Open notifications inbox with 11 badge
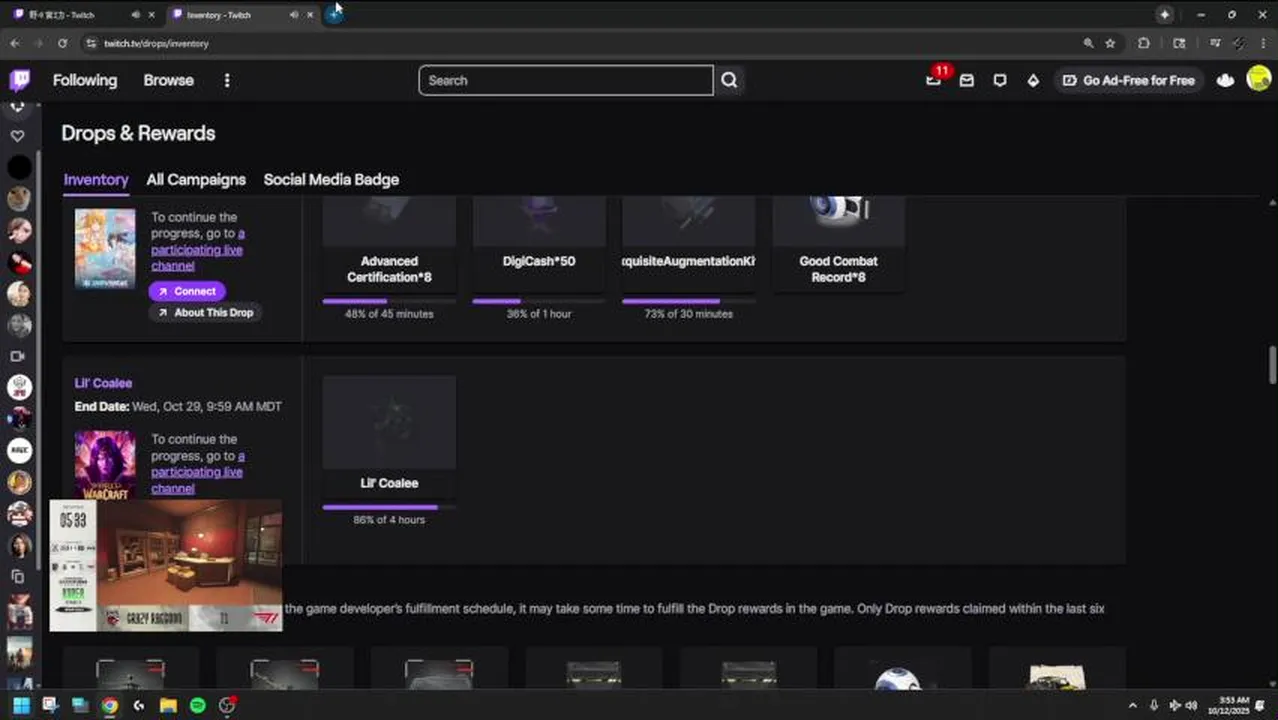Viewport: 1278px width, 720px height. click(933, 80)
